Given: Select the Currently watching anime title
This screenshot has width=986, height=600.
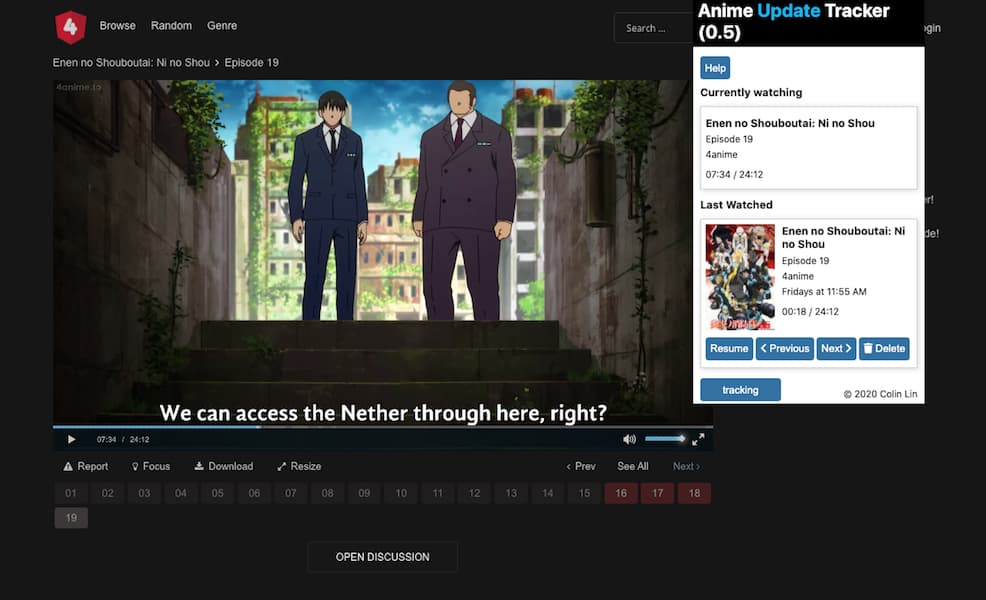Looking at the screenshot, I should (790, 123).
